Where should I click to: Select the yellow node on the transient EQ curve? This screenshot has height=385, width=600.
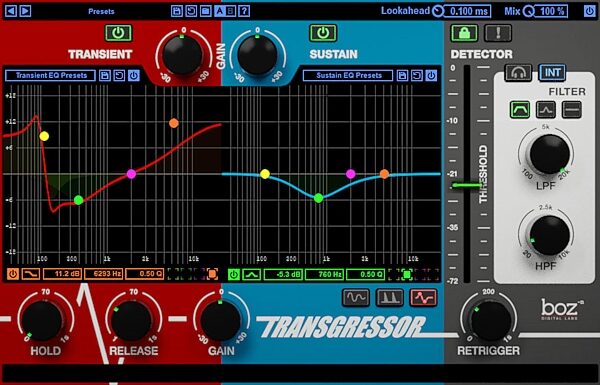coord(44,136)
